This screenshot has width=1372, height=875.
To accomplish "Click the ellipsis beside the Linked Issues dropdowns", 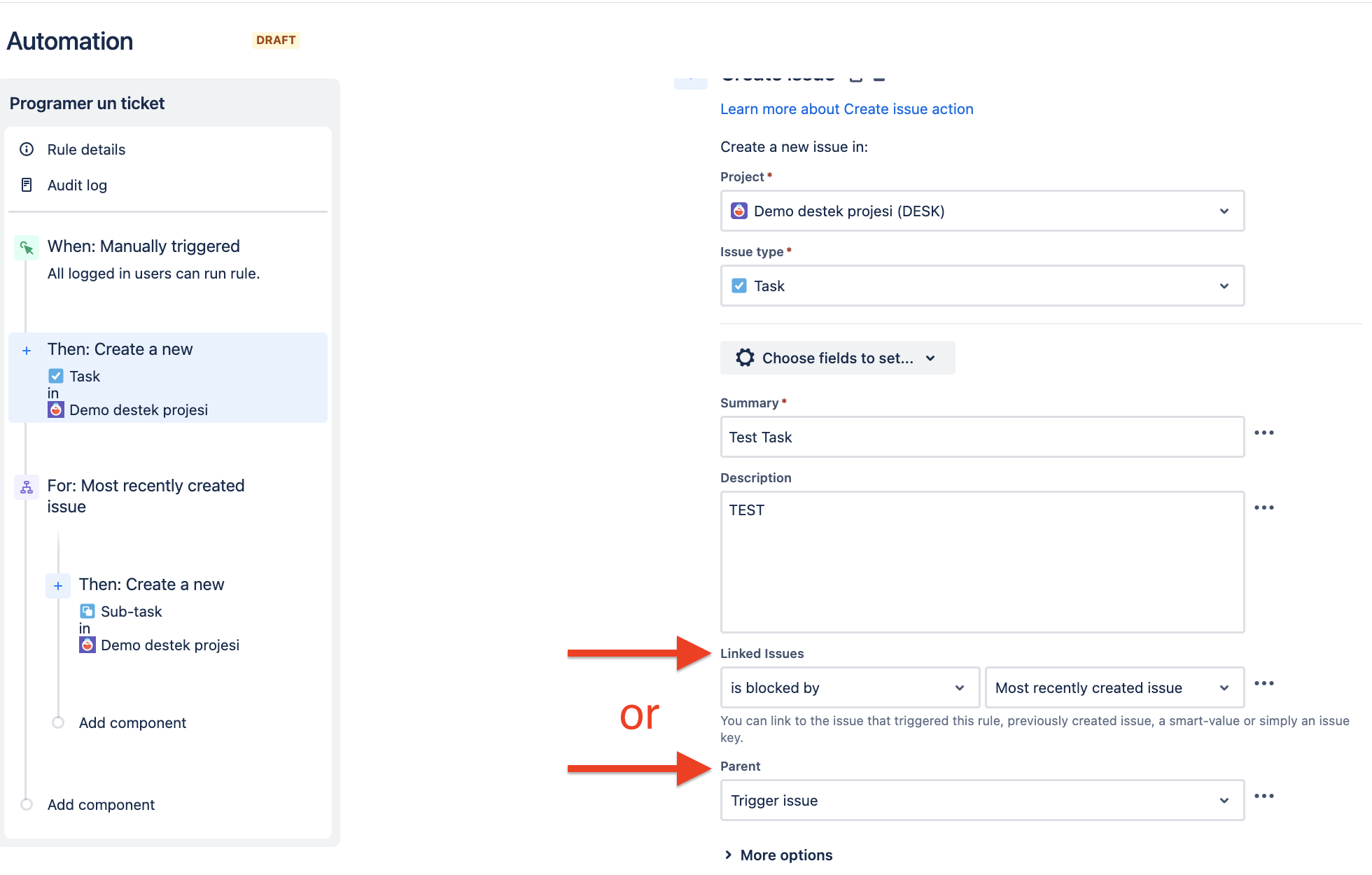I will (x=1265, y=684).
